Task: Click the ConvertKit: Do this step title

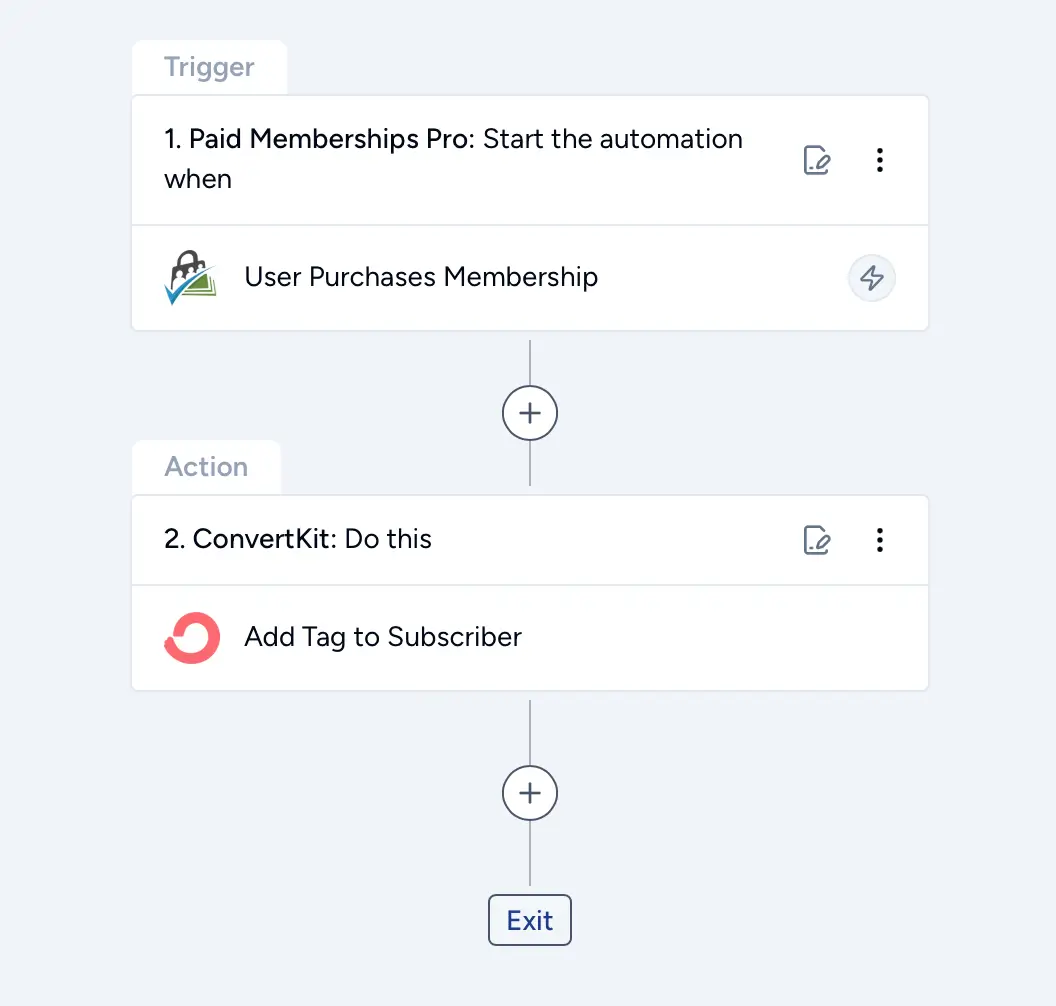Action: click(x=298, y=539)
